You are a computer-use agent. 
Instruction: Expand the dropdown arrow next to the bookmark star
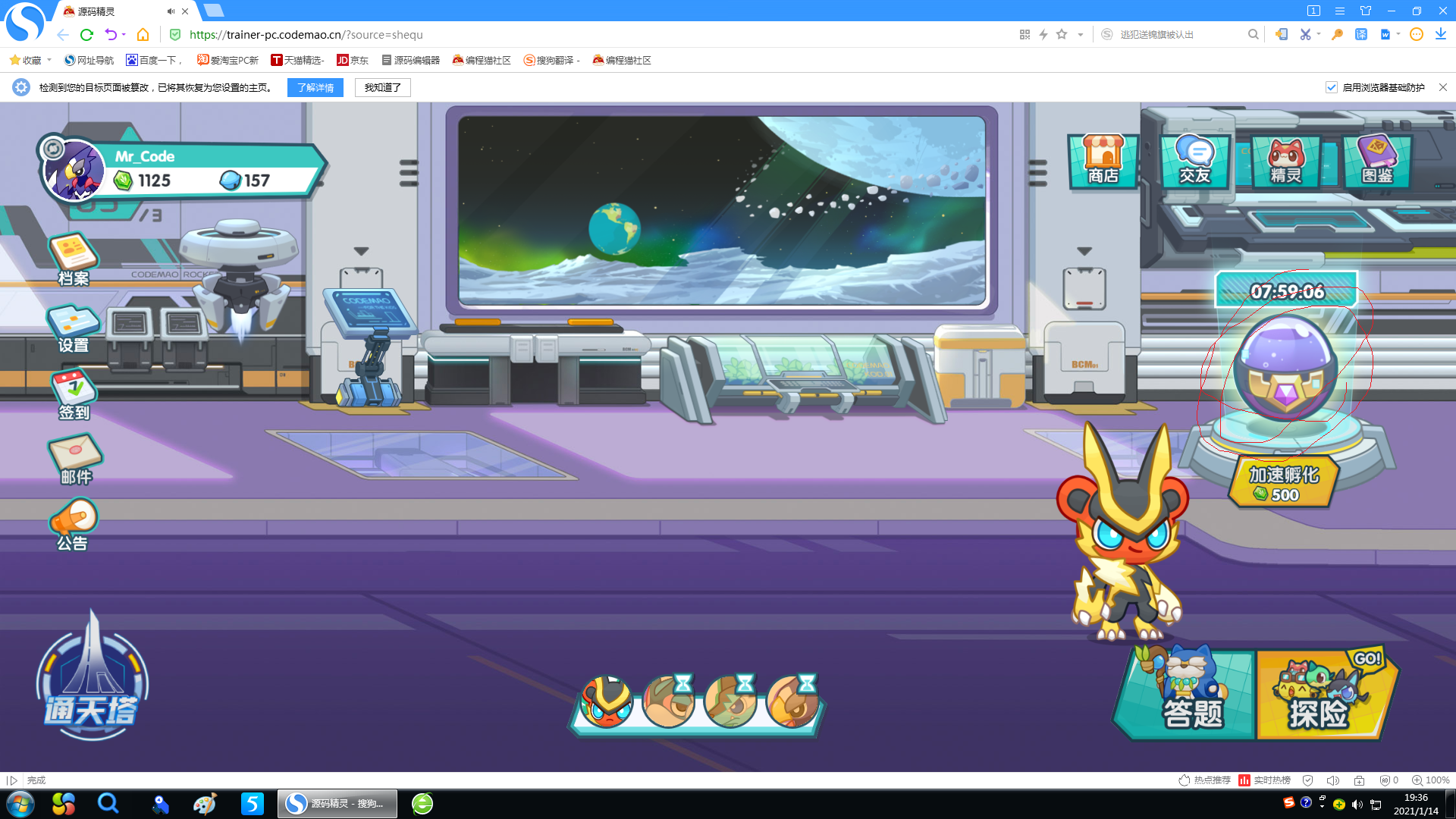pyautogui.click(x=1080, y=35)
